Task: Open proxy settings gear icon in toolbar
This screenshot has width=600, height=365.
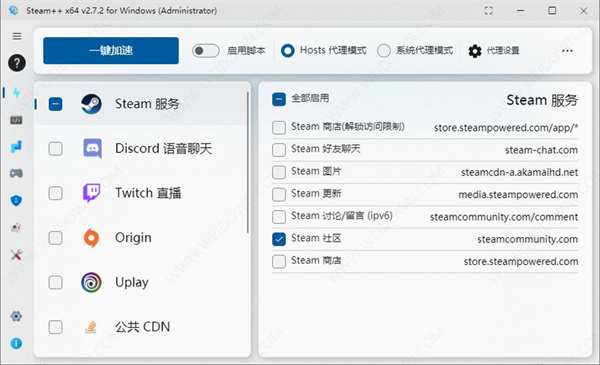Action: click(x=475, y=51)
